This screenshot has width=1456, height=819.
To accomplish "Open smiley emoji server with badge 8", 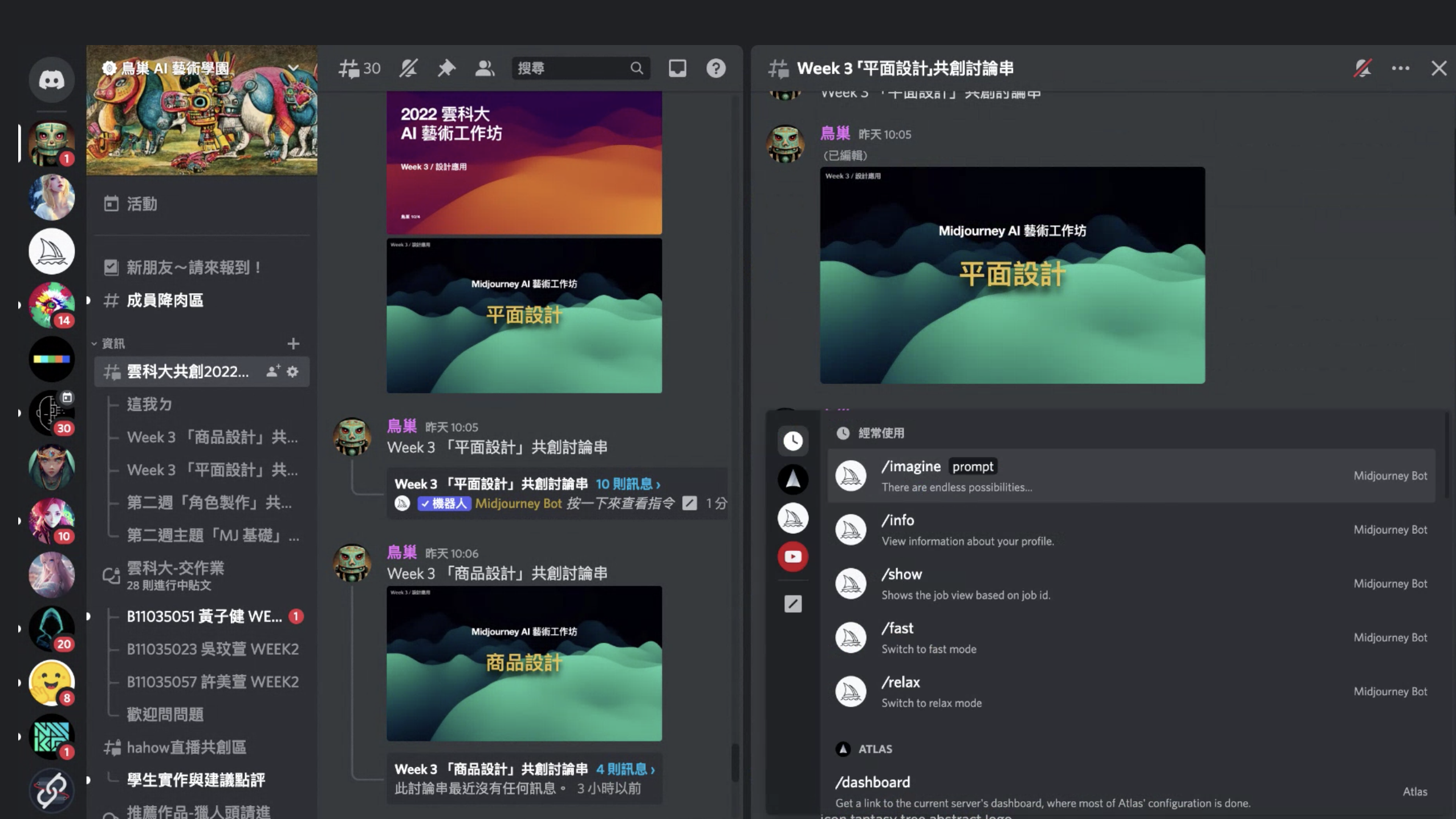I will 51,683.
